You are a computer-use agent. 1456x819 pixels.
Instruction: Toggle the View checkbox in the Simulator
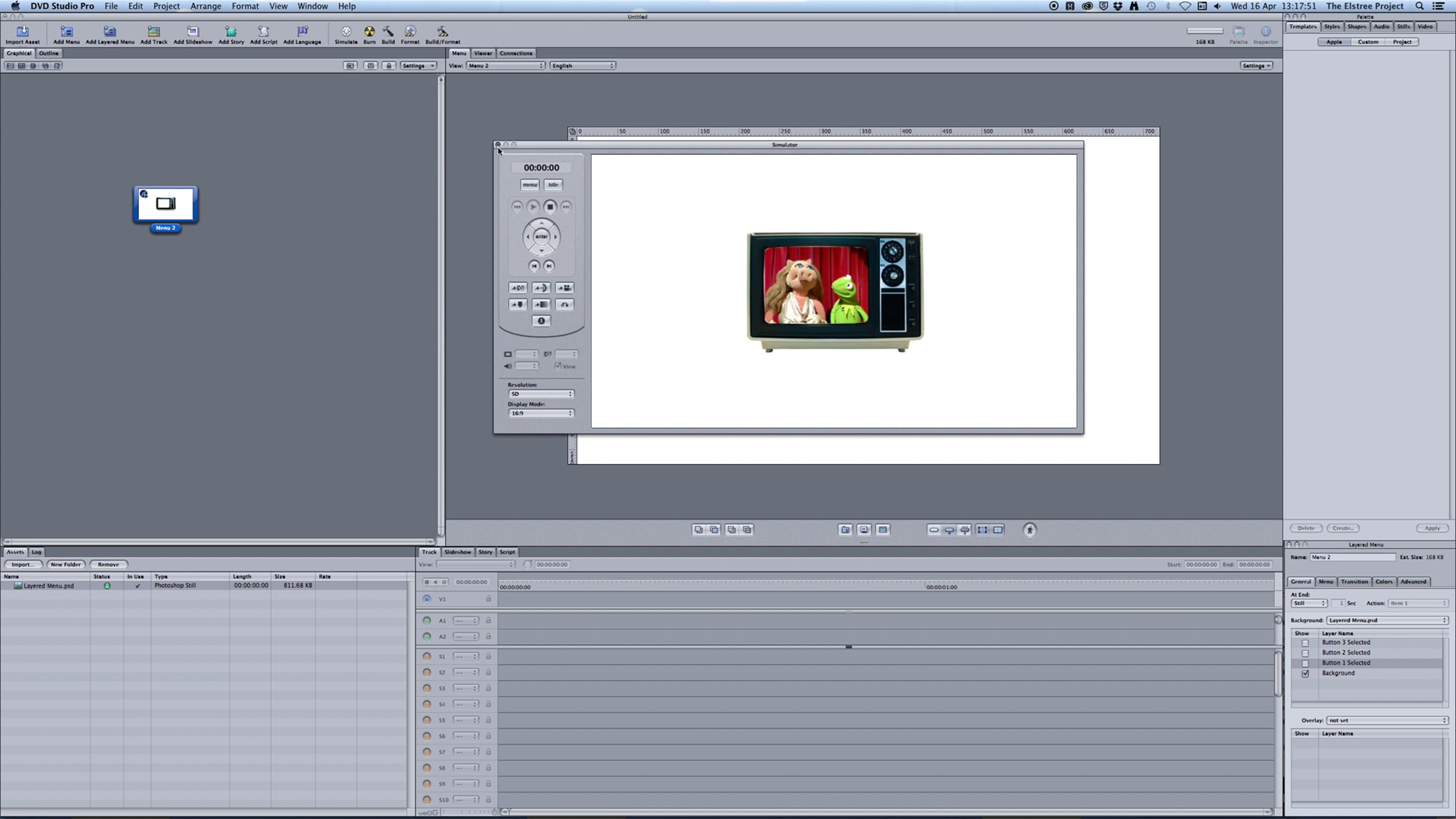click(558, 366)
